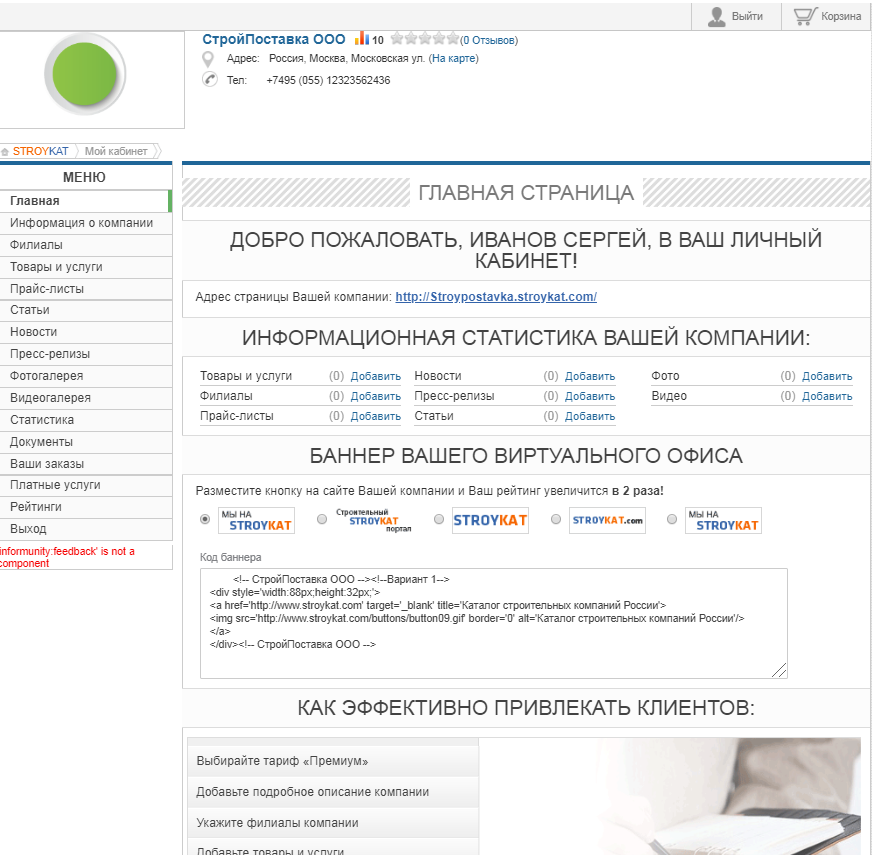The image size is (872, 855).
Task: Open the Платные услуги menu item
Action: (x=86, y=485)
